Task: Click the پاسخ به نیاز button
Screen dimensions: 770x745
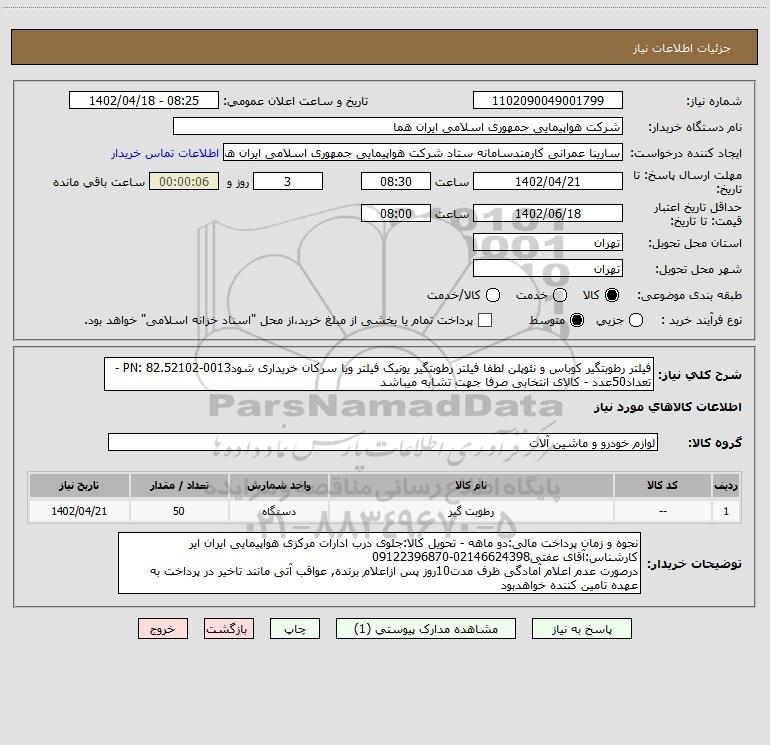Action: (582, 629)
